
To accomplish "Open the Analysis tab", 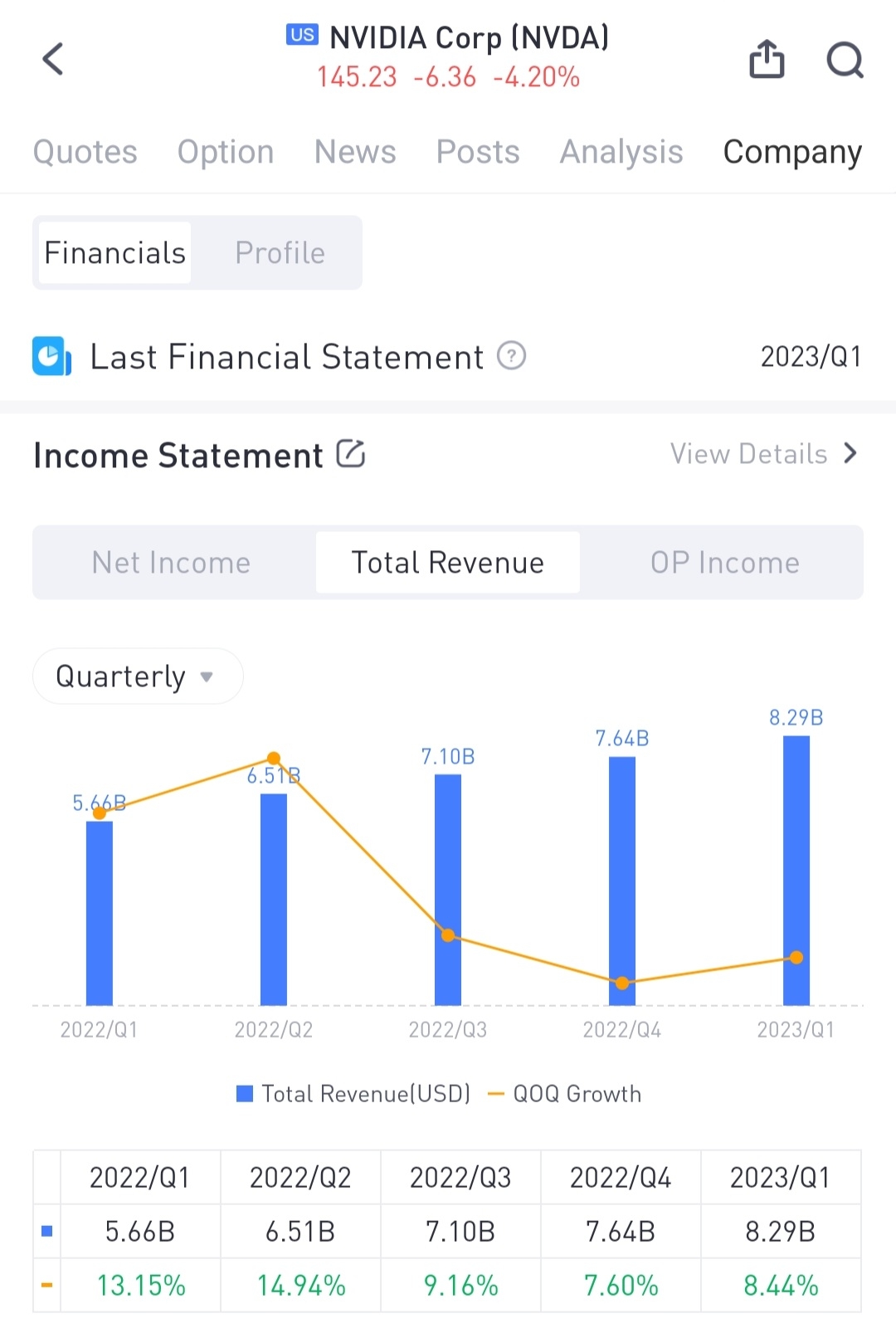I will (x=621, y=152).
